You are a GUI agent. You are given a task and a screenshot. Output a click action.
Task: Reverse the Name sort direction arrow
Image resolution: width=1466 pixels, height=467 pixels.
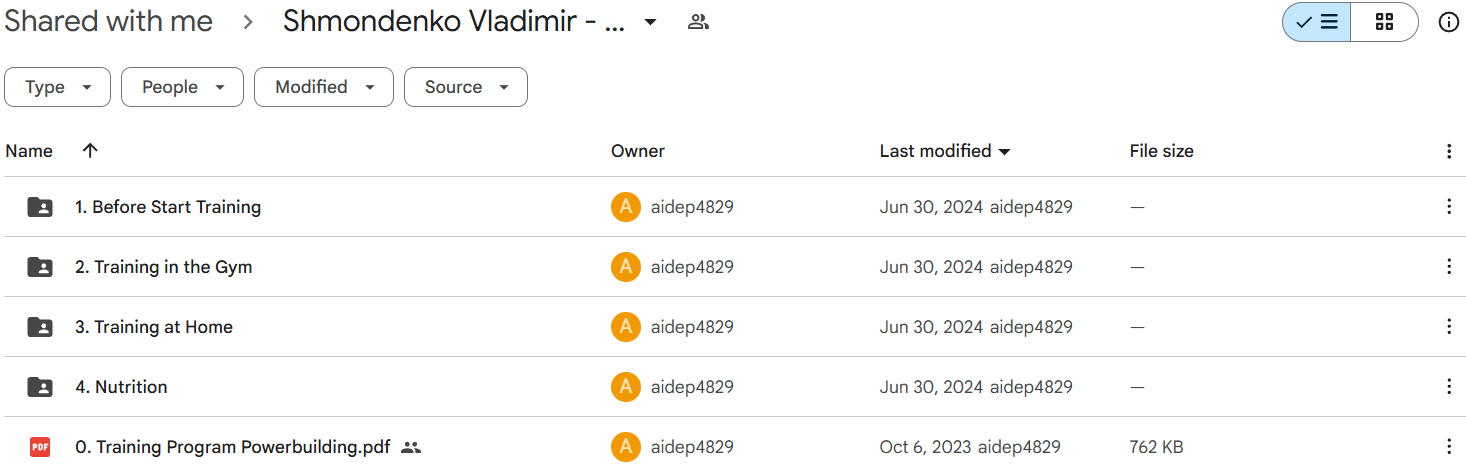90,151
